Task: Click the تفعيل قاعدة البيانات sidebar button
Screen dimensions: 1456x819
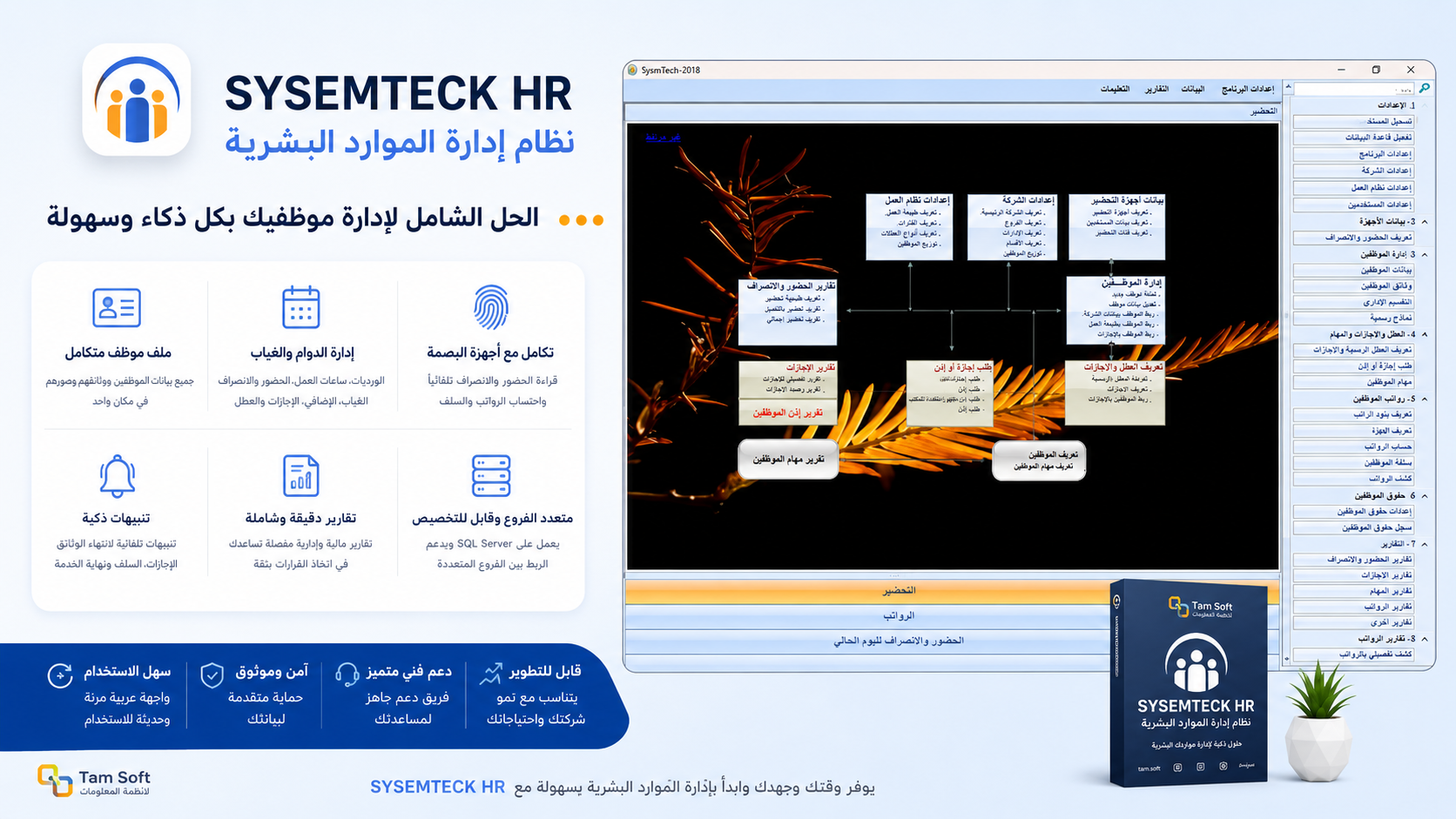Action: pos(1353,138)
